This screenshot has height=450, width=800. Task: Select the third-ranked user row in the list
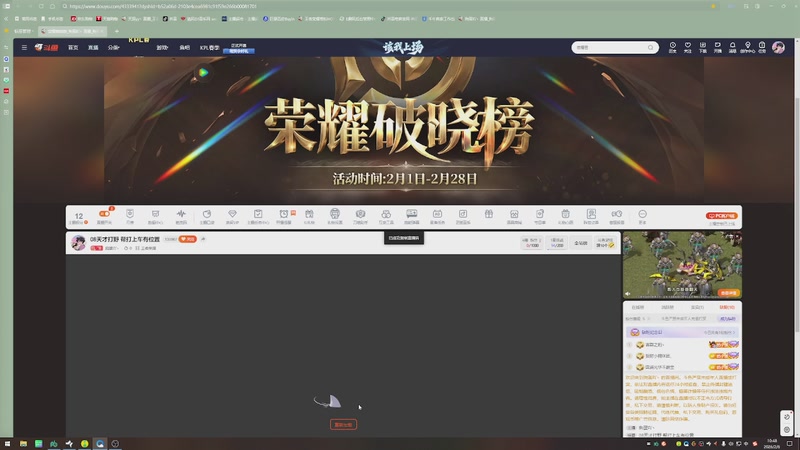(x=683, y=367)
